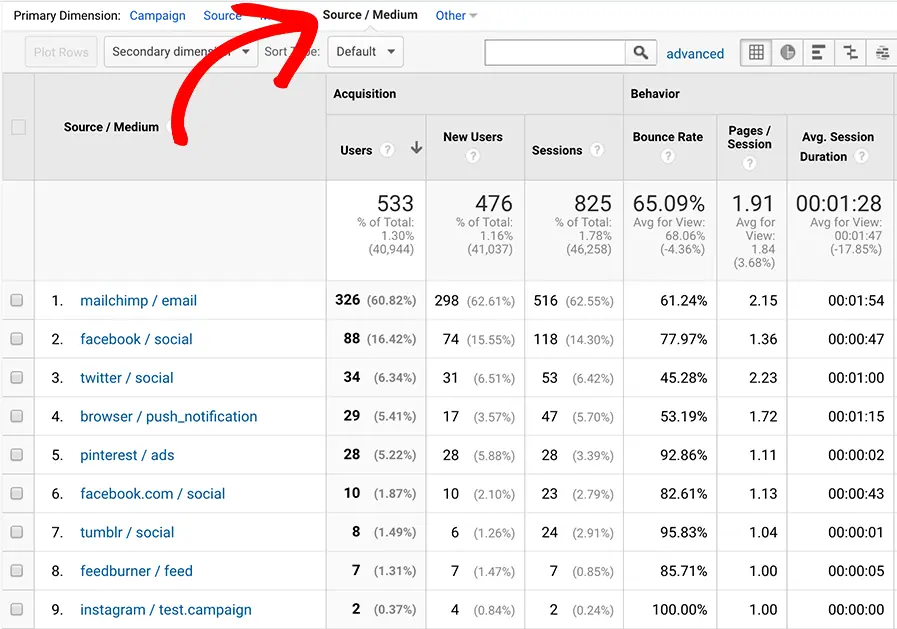Viewport: 897px width, 629px height.
Task: Toggle the select-all header checkbox
Action: click(18, 127)
